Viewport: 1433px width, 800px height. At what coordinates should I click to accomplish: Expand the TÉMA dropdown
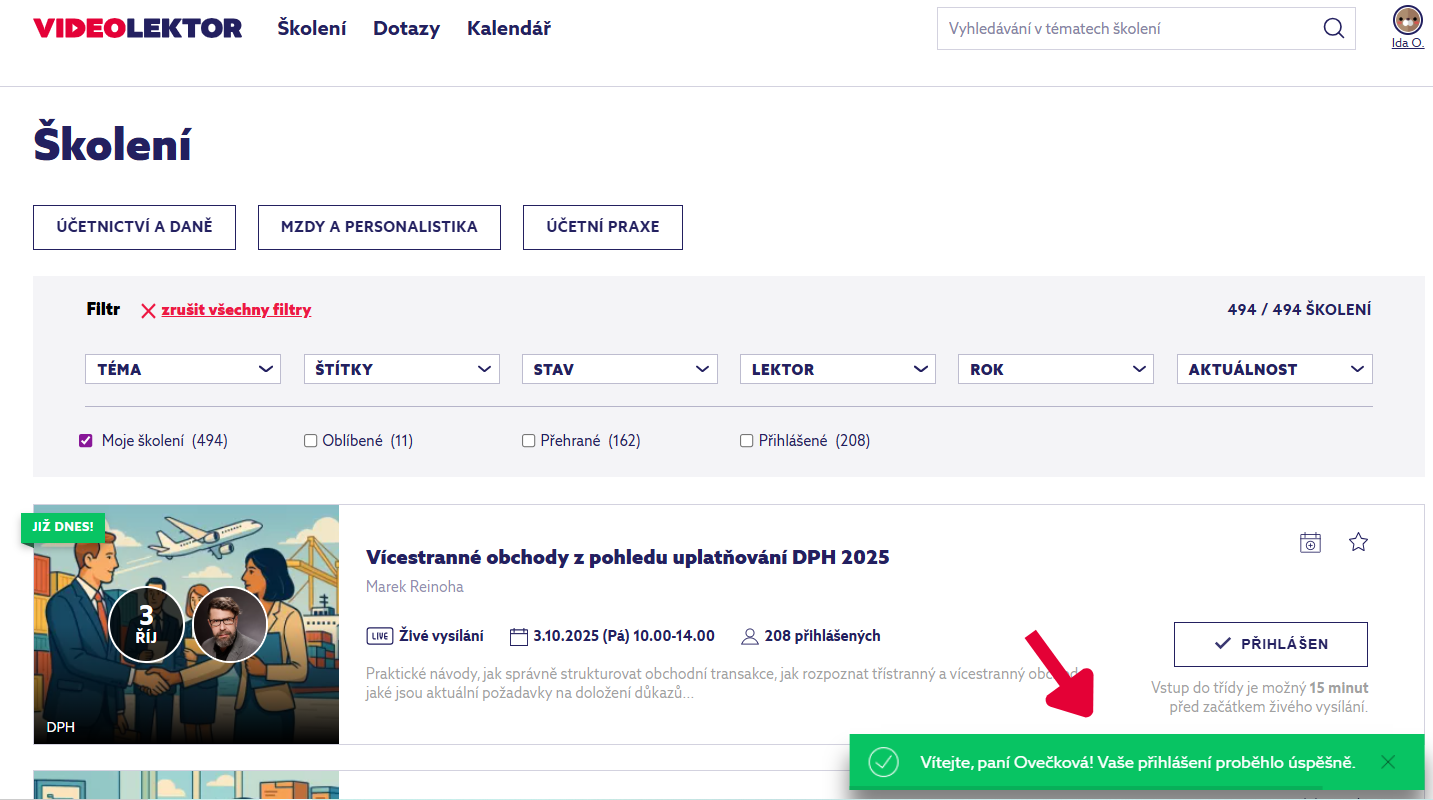tap(183, 369)
